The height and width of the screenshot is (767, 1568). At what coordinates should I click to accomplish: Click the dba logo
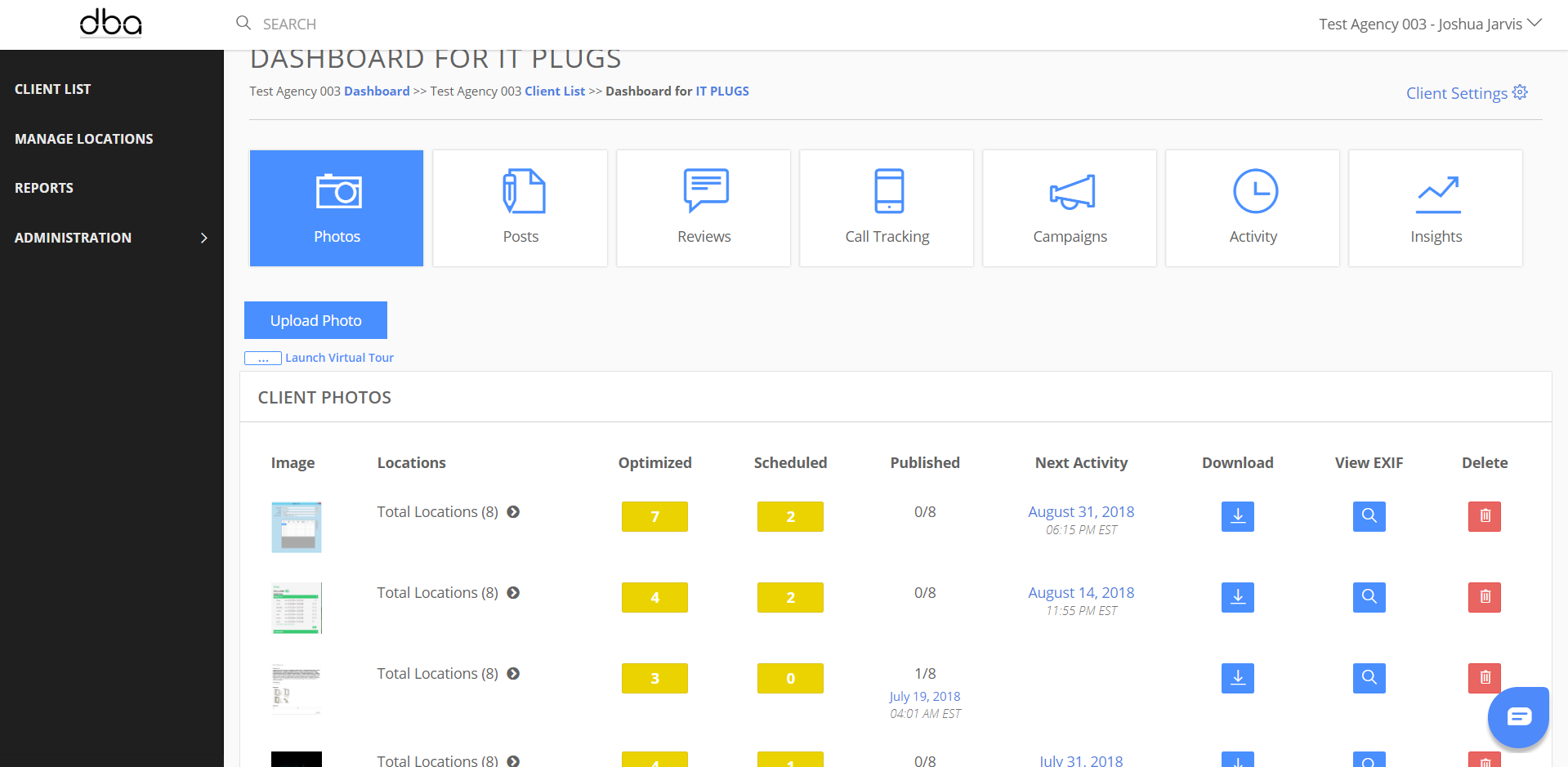[x=110, y=23]
